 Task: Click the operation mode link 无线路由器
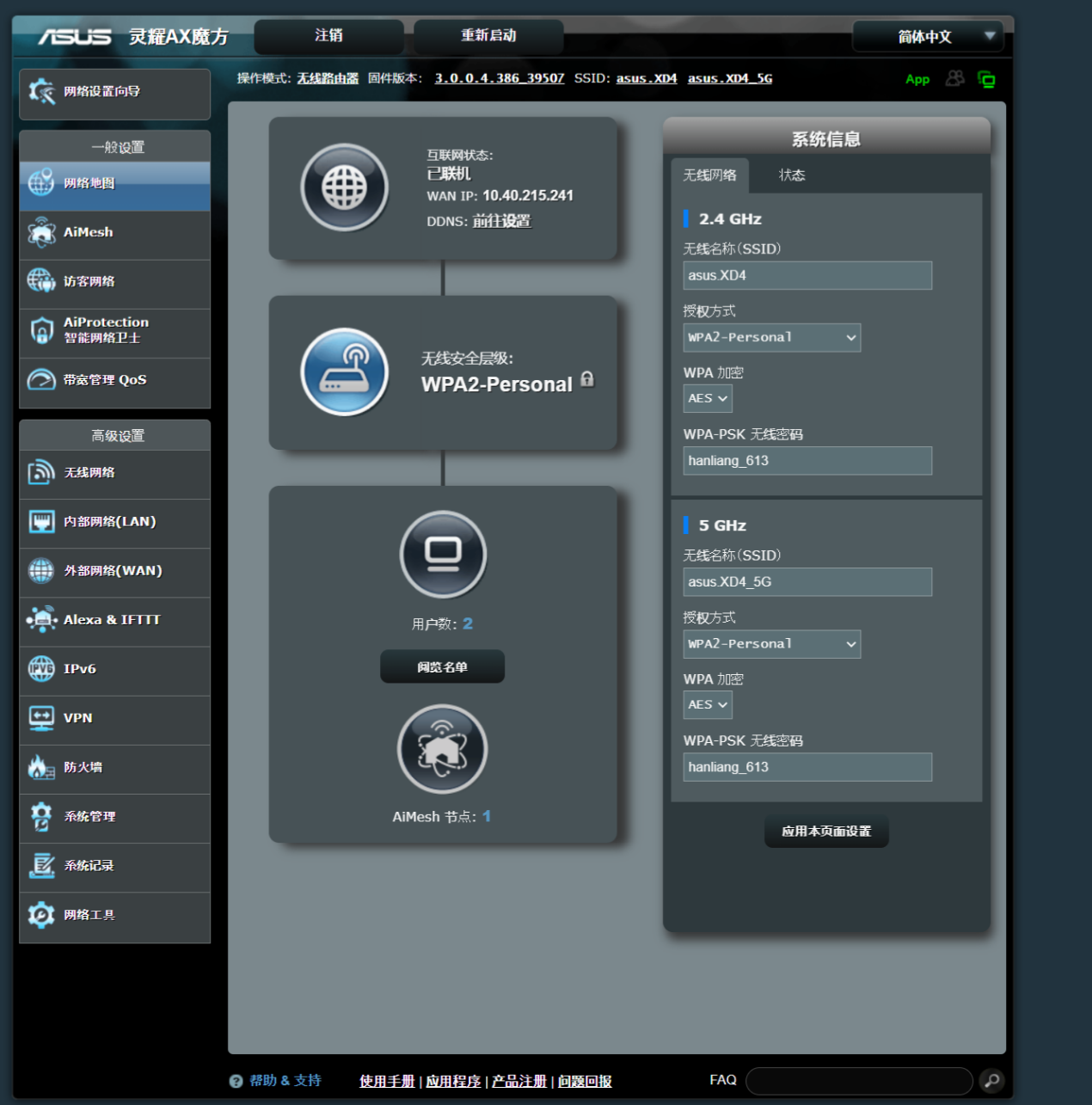328,78
